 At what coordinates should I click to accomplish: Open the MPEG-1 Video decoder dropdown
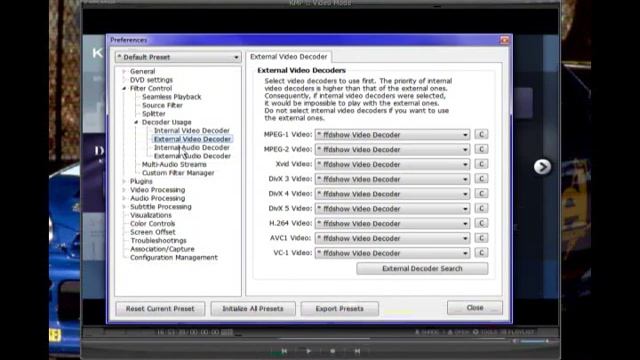click(x=392, y=135)
